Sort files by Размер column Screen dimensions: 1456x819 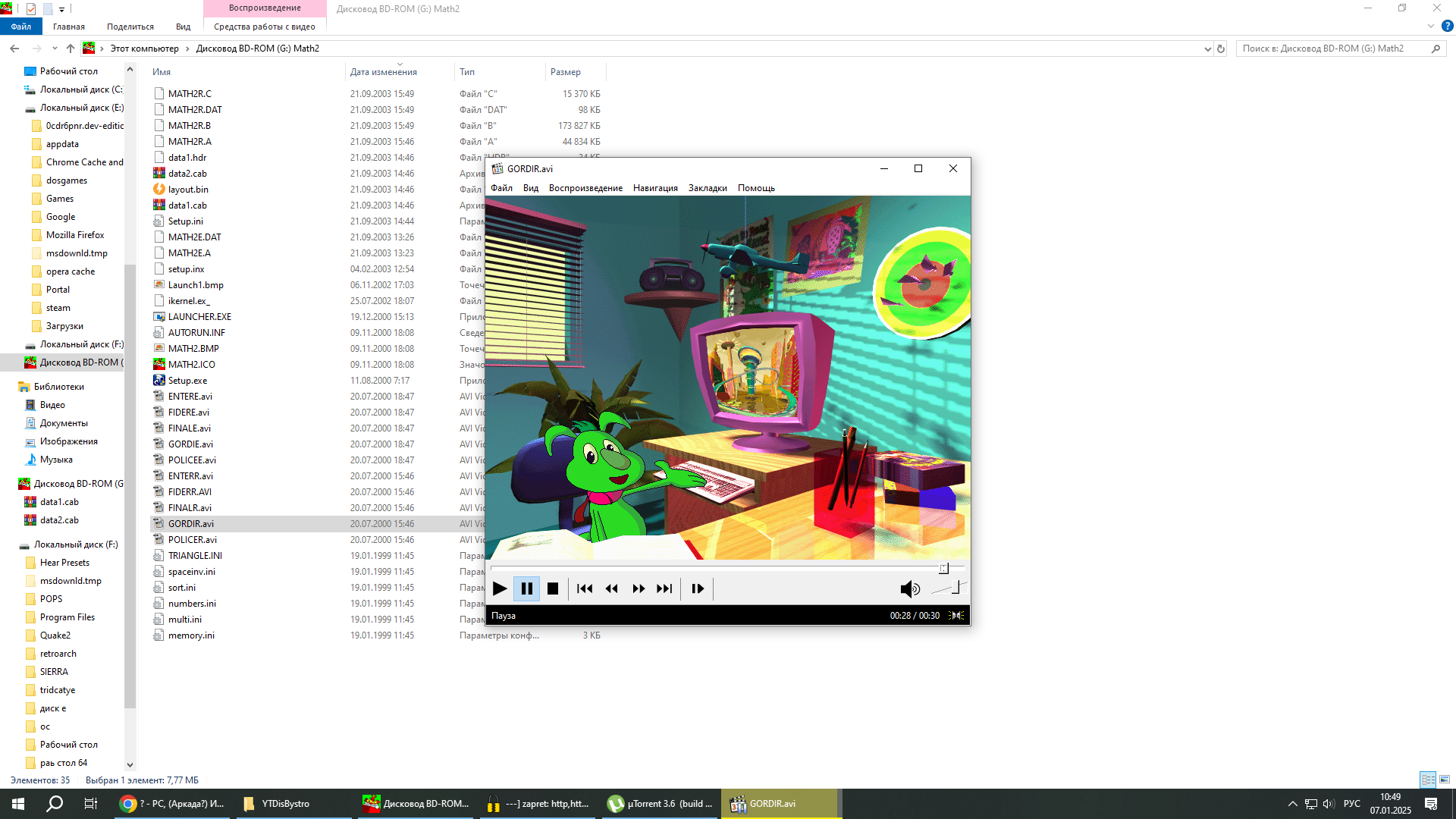click(566, 72)
